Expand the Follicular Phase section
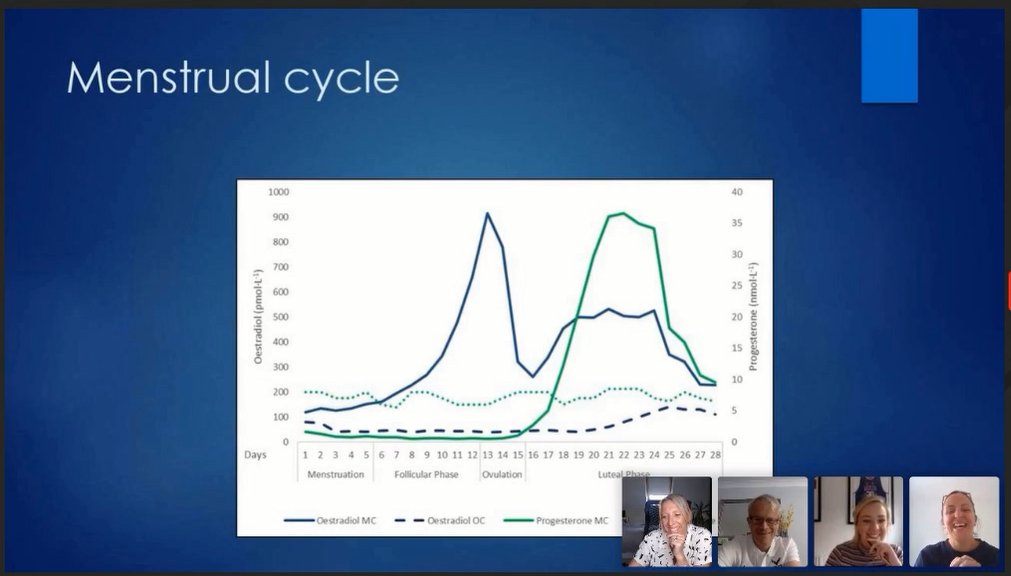This screenshot has width=1011, height=576. [426, 473]
